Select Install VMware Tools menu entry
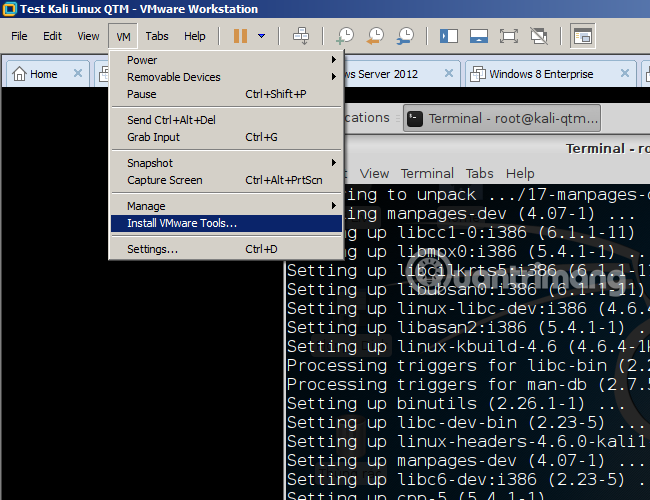Screen dimensions: 650x500 [226, 223]
